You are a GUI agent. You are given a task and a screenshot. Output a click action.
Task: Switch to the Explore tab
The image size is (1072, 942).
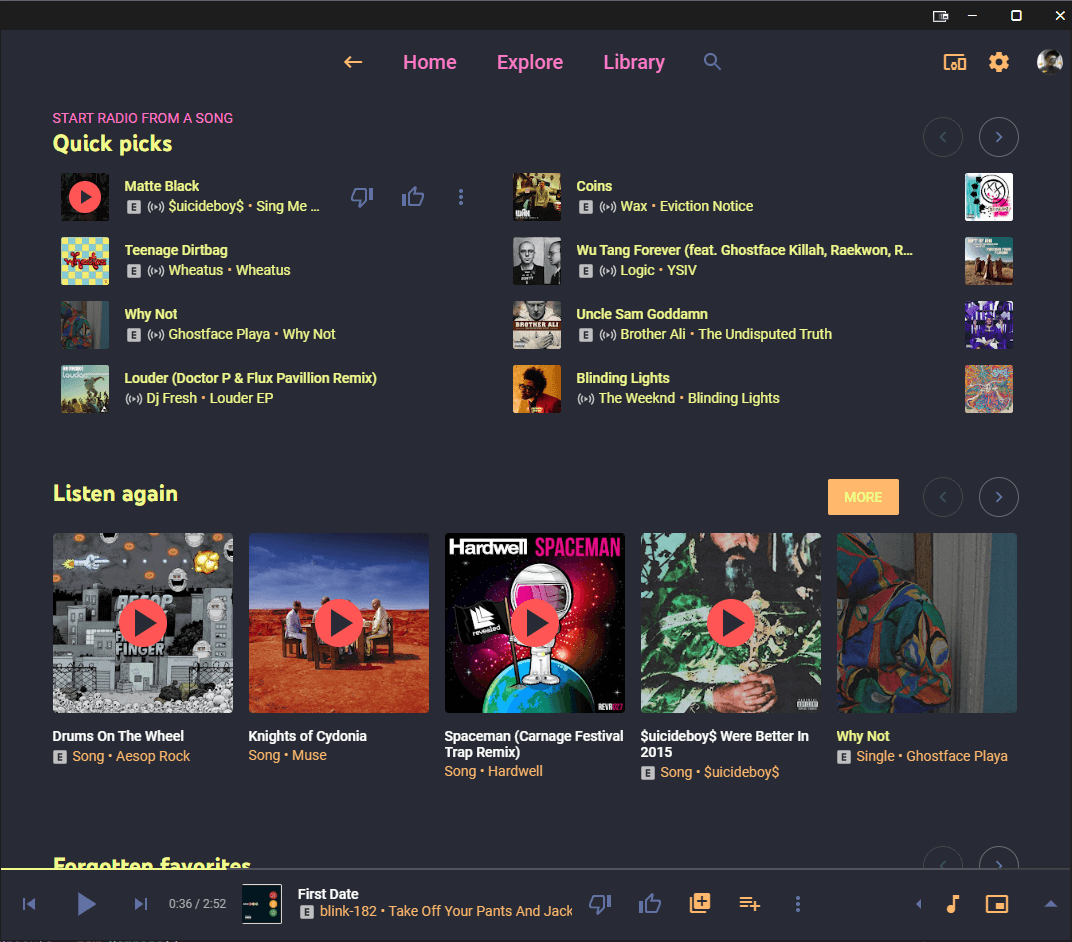[530, 61]
